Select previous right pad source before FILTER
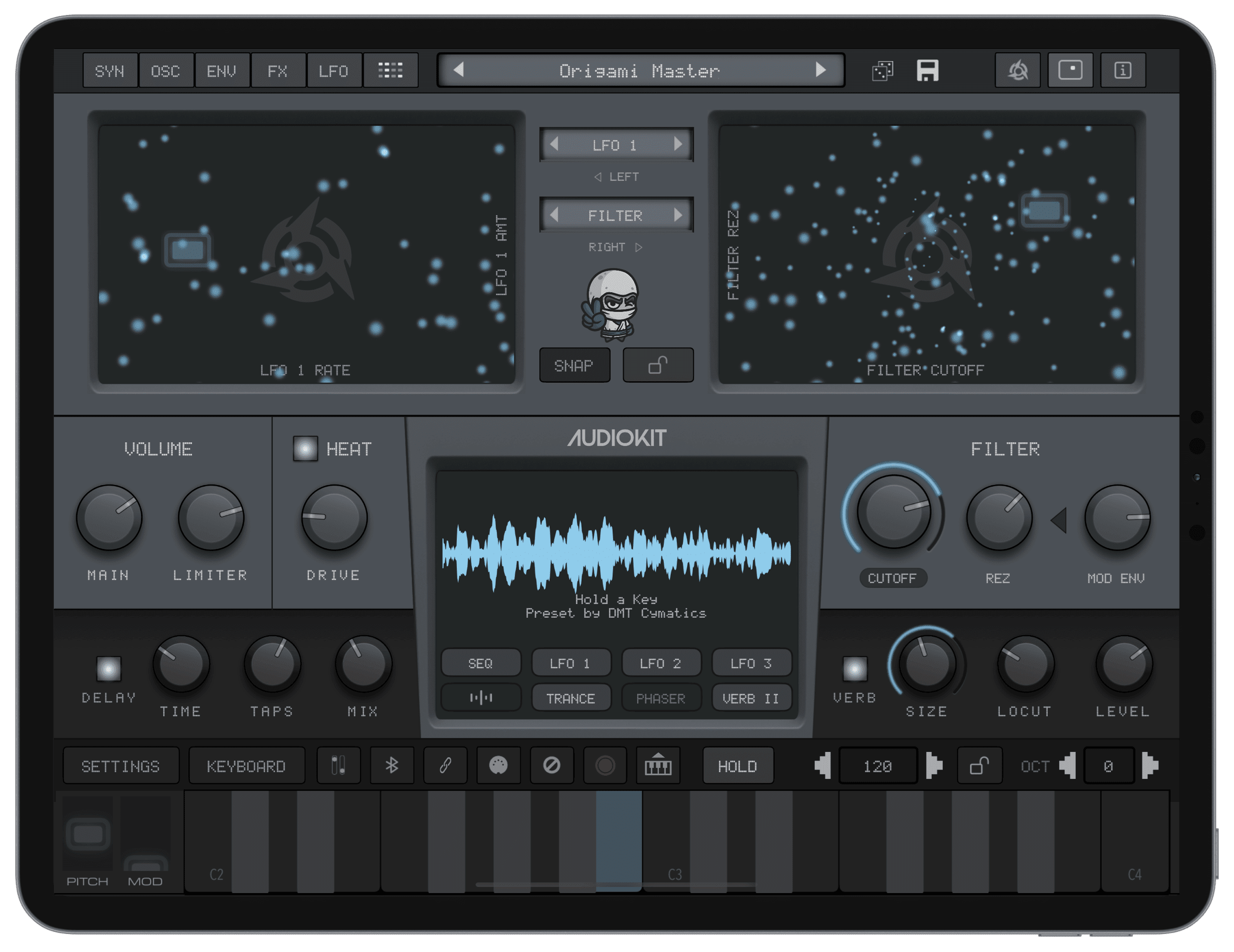Viewport: 1234px width, 952px height. click(554, 215)
